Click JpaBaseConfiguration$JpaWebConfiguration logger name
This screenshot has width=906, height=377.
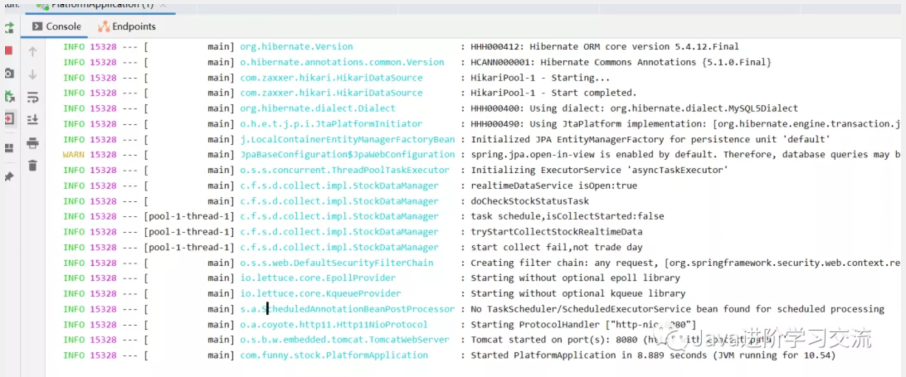click(347, 155)
